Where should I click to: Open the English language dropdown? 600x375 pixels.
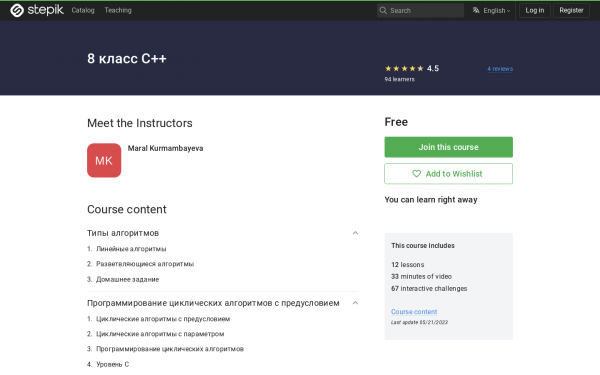click(x=496, y=10)
